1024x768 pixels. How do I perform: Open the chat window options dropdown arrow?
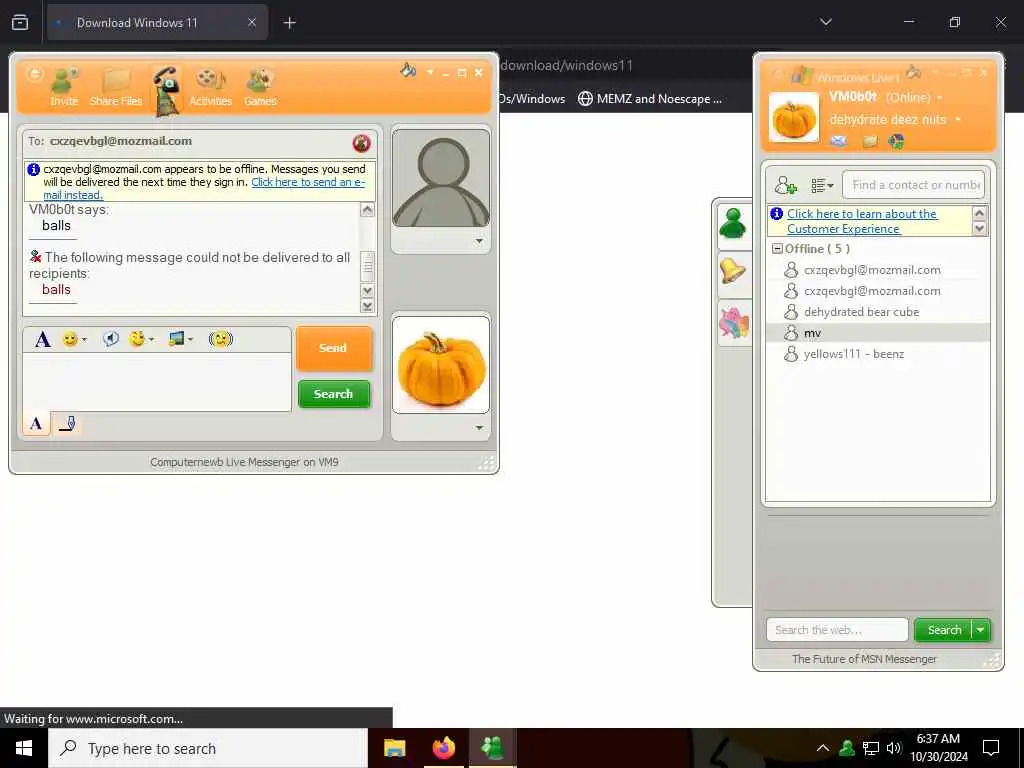430,72
